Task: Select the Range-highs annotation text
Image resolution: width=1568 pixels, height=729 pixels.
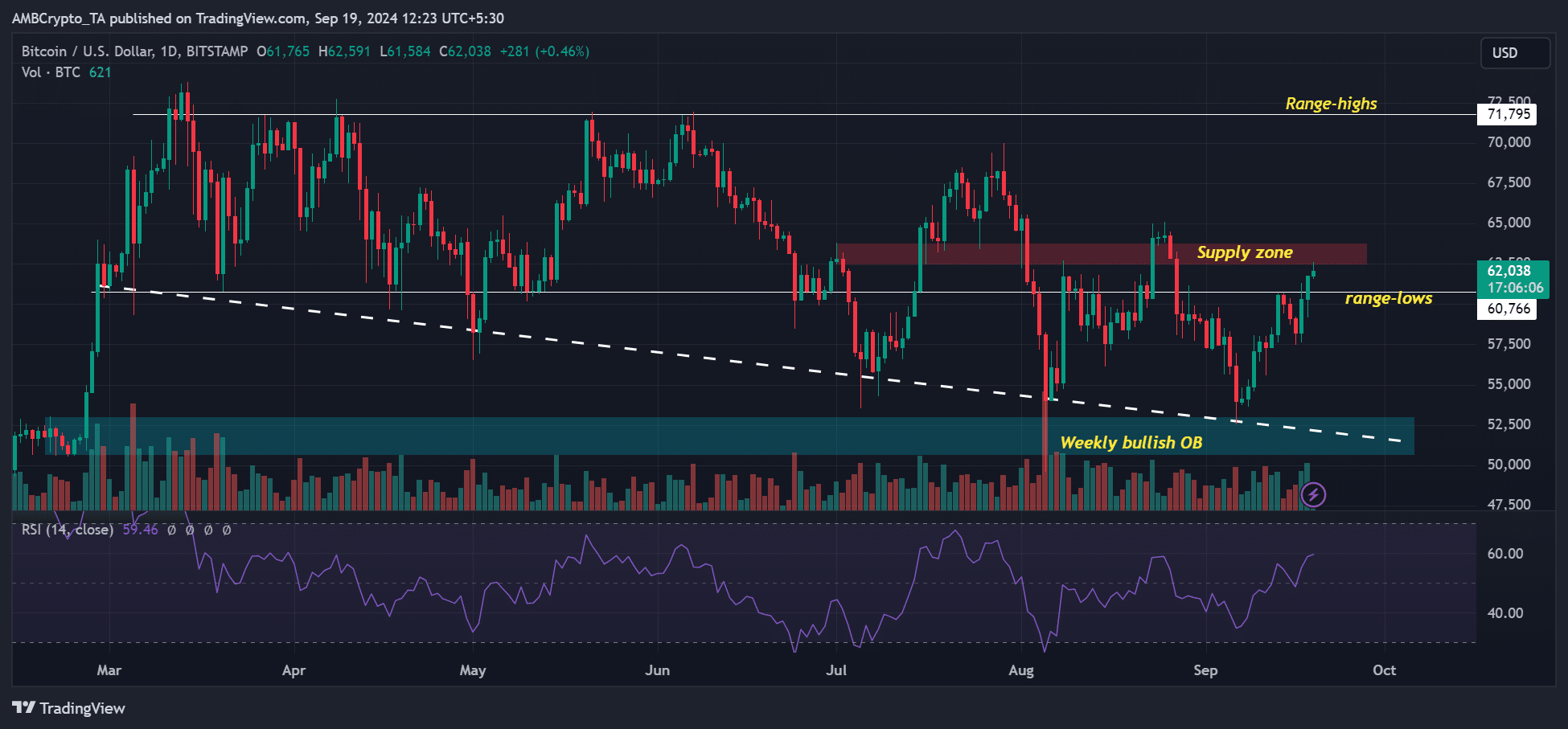Action: coord(1331,104)
